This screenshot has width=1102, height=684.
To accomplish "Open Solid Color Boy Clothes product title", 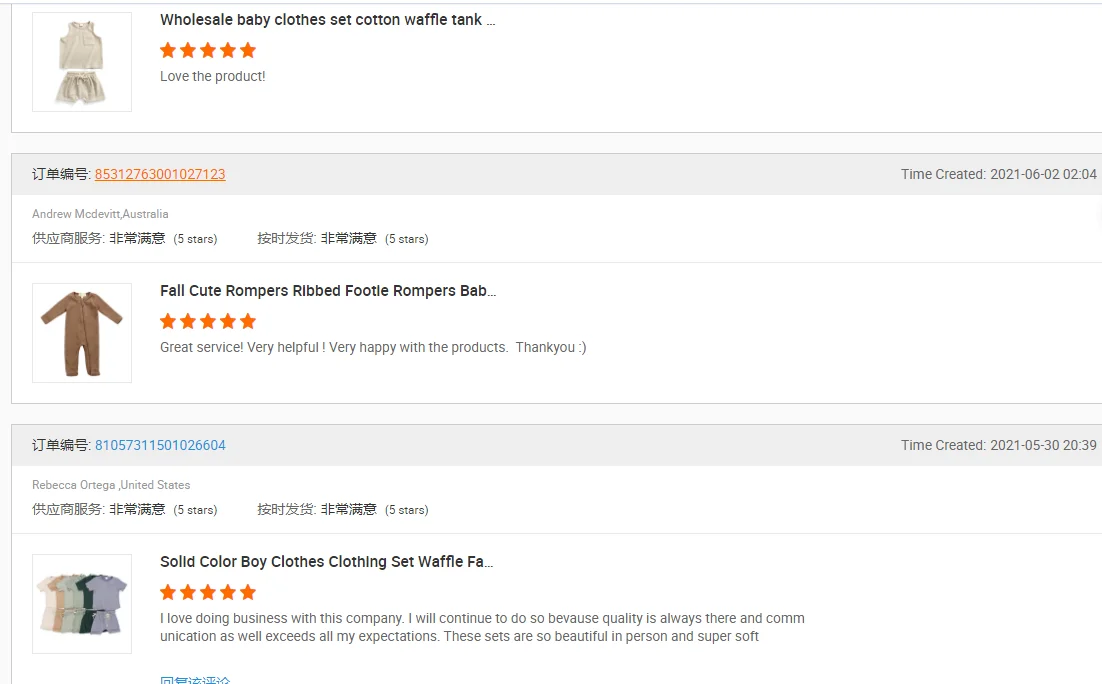I will coord(327,562).
